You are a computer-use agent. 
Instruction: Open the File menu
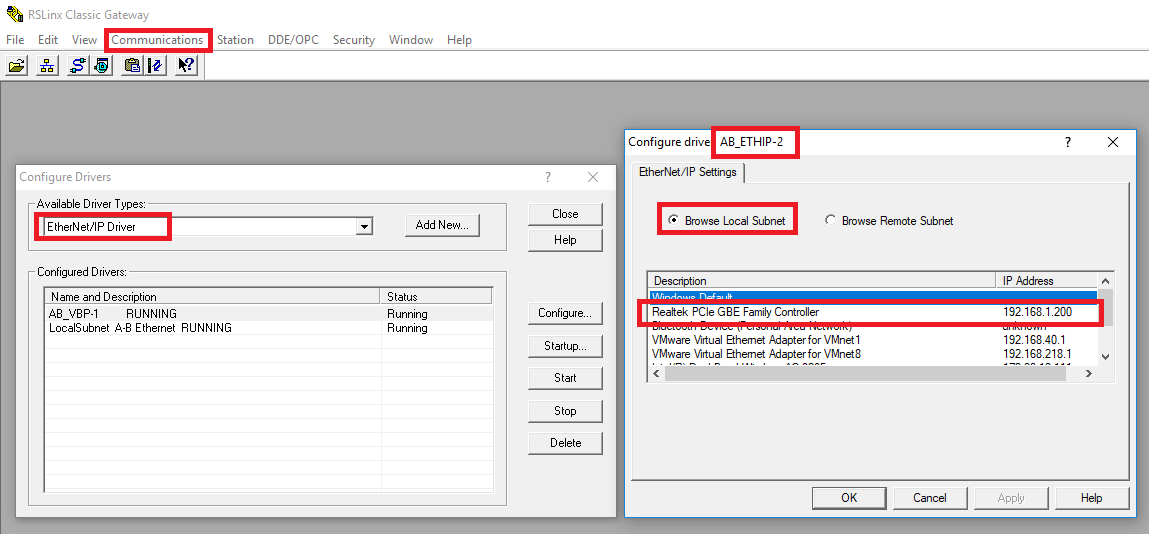coord(15,40)
